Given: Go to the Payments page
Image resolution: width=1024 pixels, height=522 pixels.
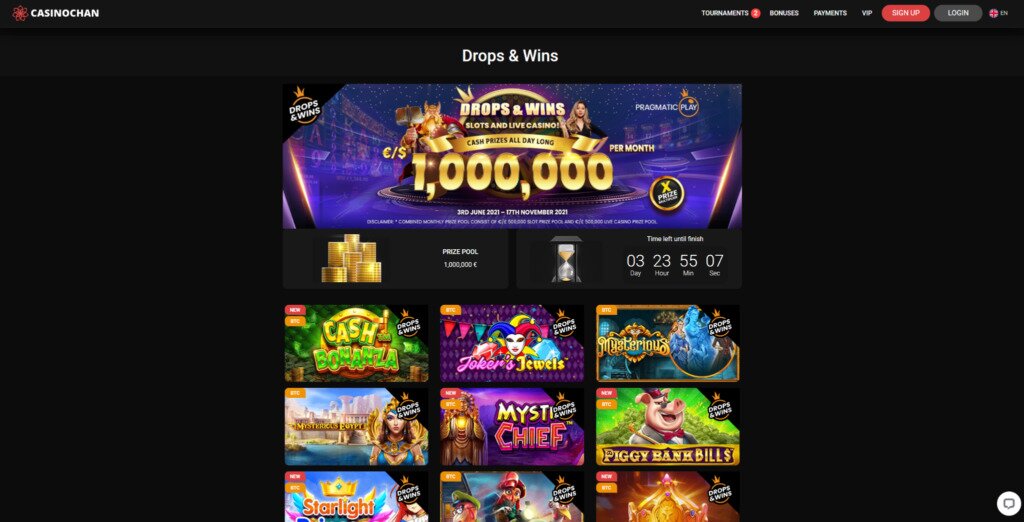Looking at the screenshot, I should pos(830,13).
